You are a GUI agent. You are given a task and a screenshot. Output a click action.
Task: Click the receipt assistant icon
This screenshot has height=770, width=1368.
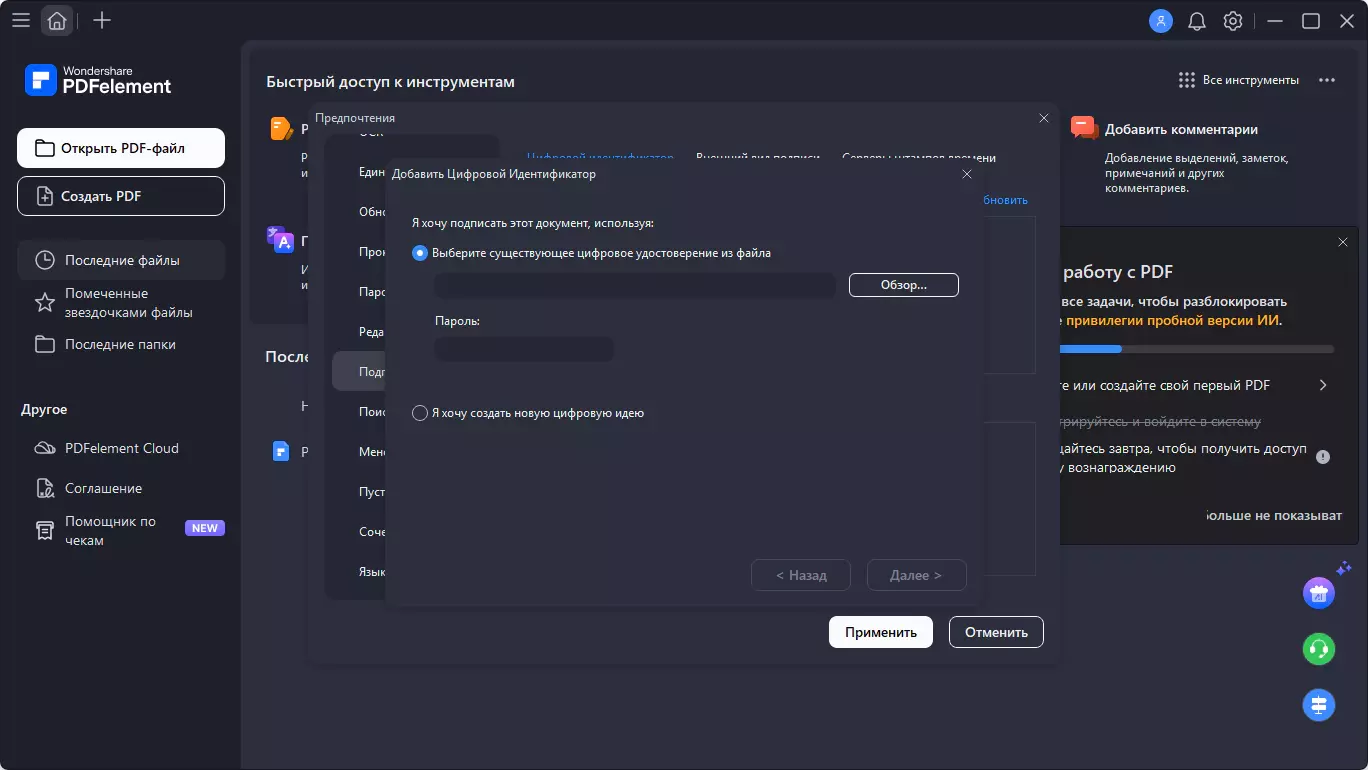click(45, 531)
